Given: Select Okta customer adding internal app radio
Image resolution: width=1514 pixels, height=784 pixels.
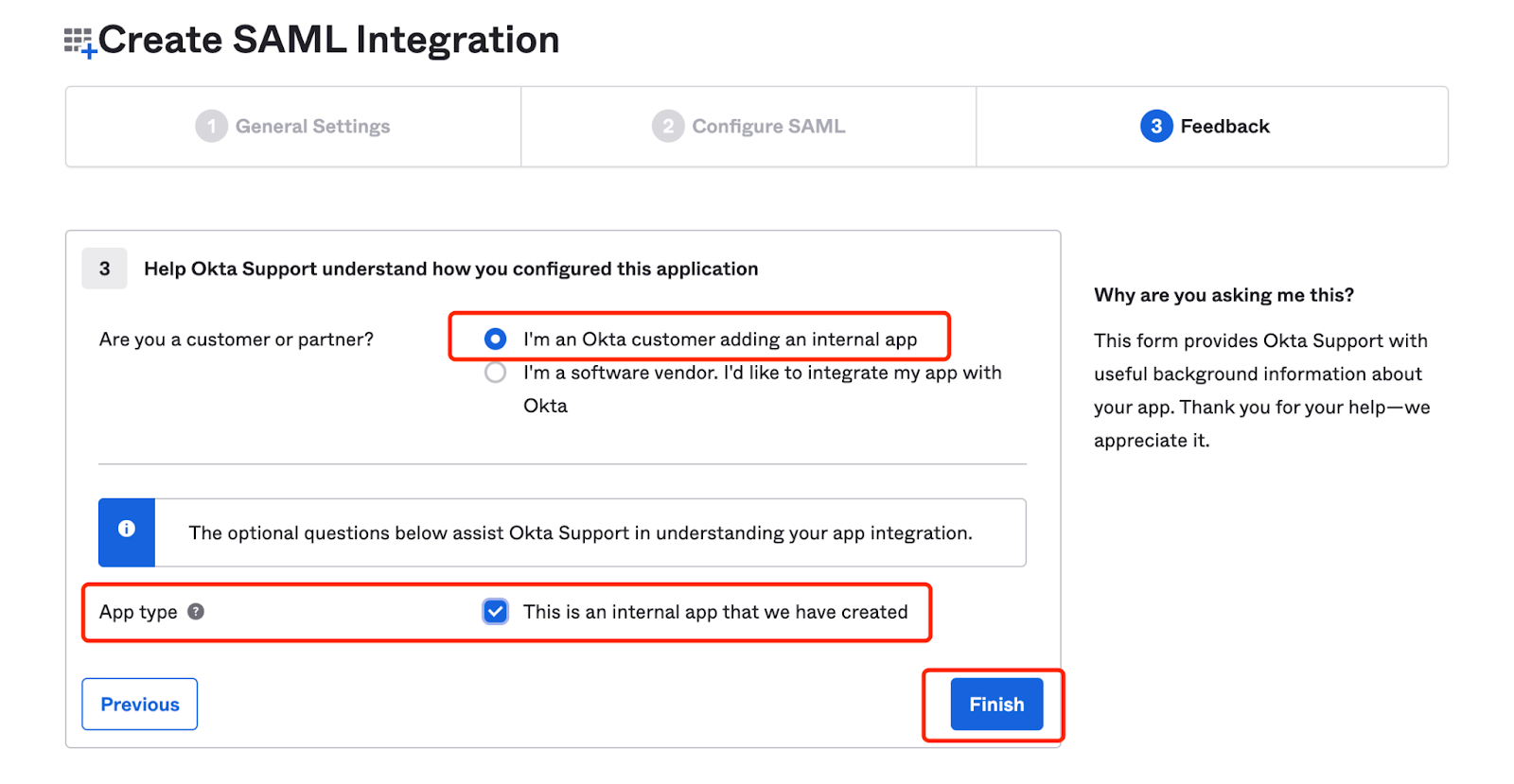Looking at the screenshot, I should coord(495,339).
